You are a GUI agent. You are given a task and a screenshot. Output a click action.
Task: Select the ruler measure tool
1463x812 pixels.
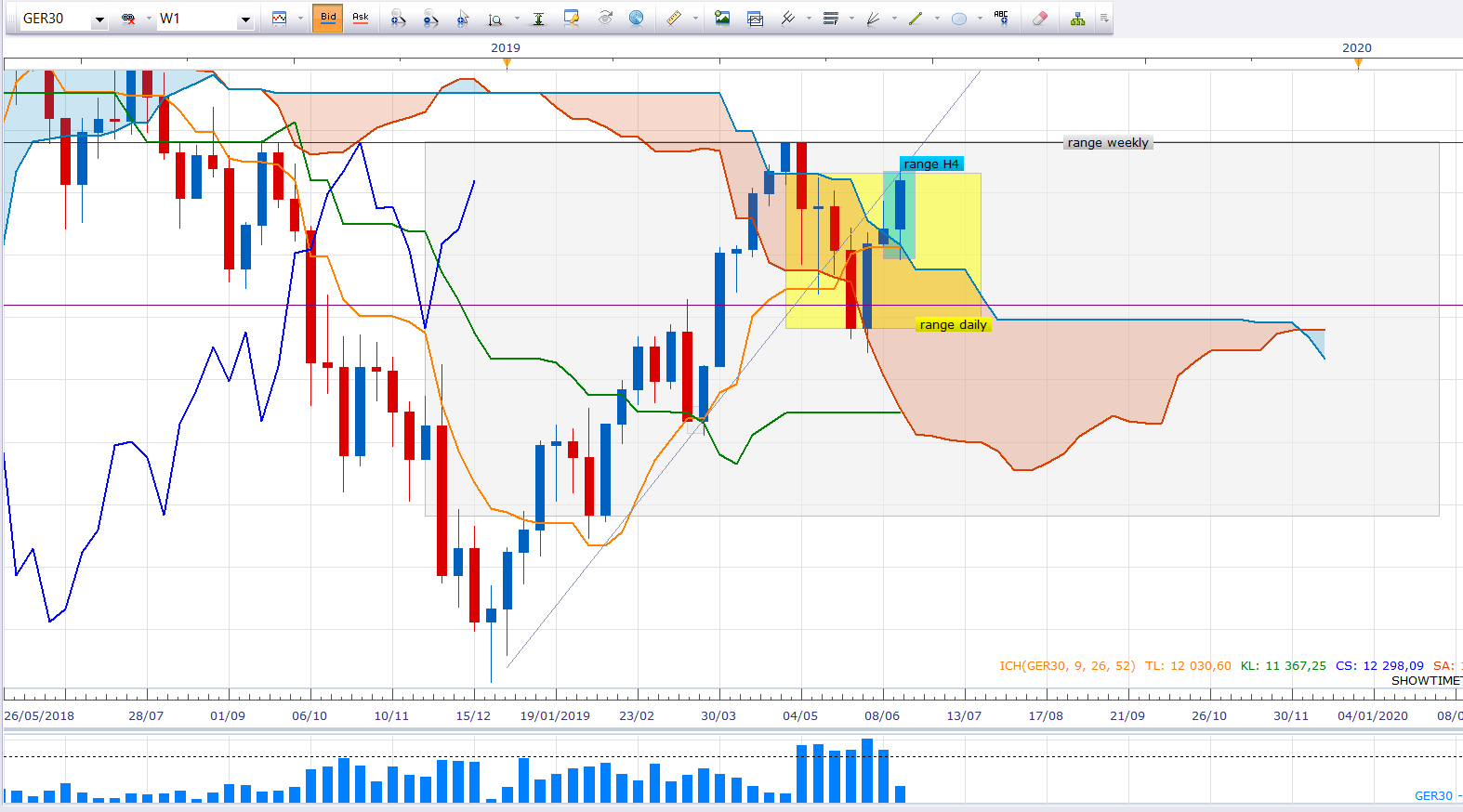674,19
